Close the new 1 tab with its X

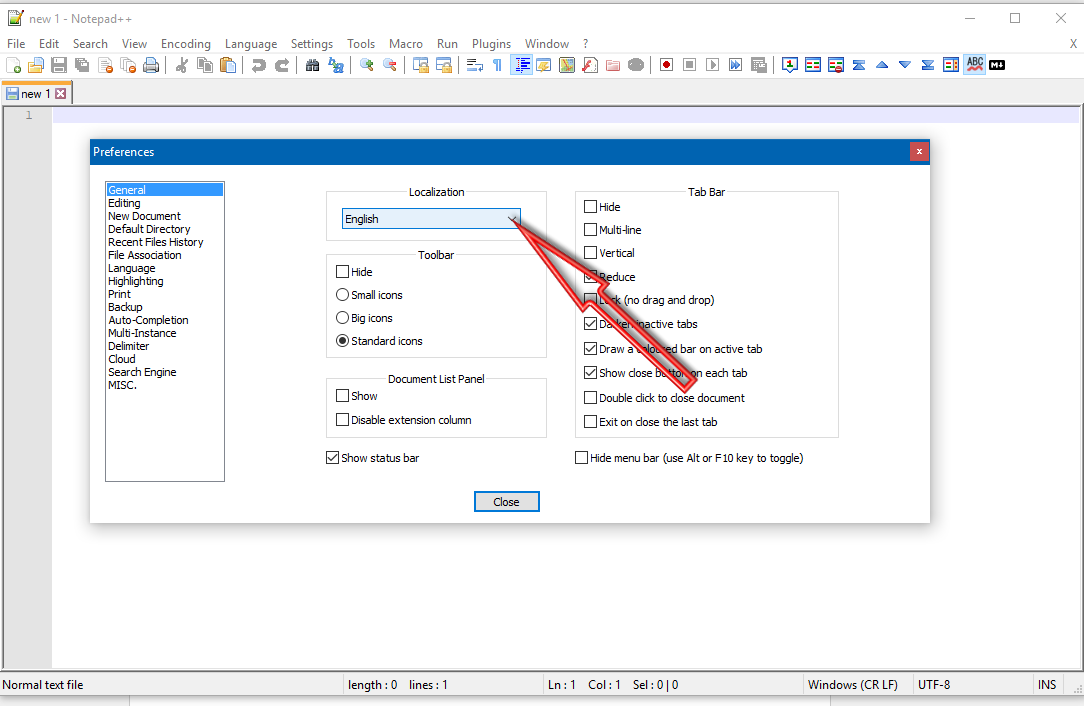point(61,93)
